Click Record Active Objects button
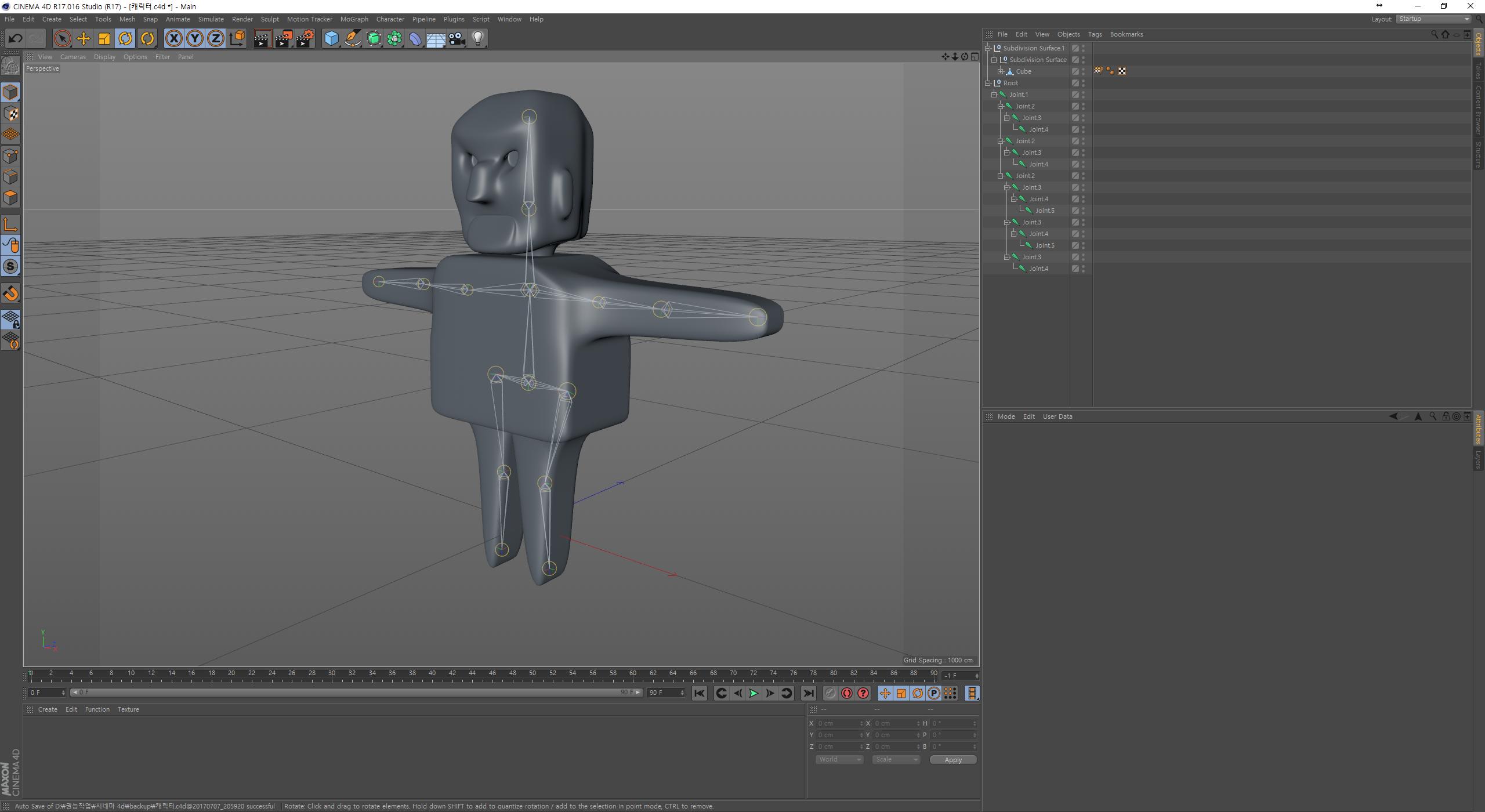The height and width of the screenshot is (812, 1485). coord(830,693)
